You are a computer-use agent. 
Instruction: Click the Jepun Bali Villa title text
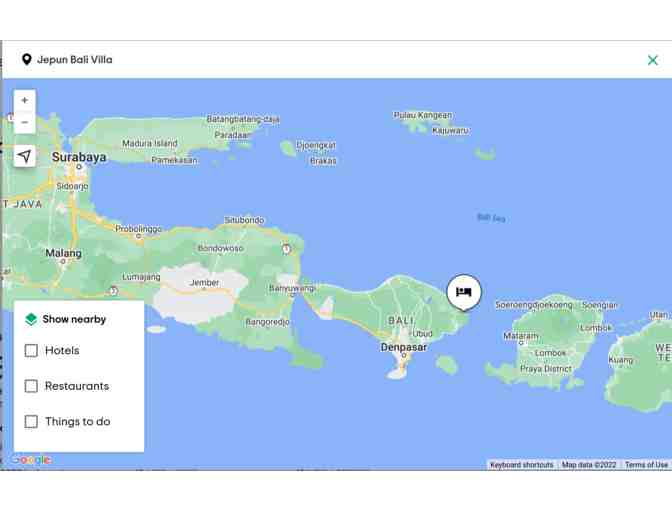point(75,60)
